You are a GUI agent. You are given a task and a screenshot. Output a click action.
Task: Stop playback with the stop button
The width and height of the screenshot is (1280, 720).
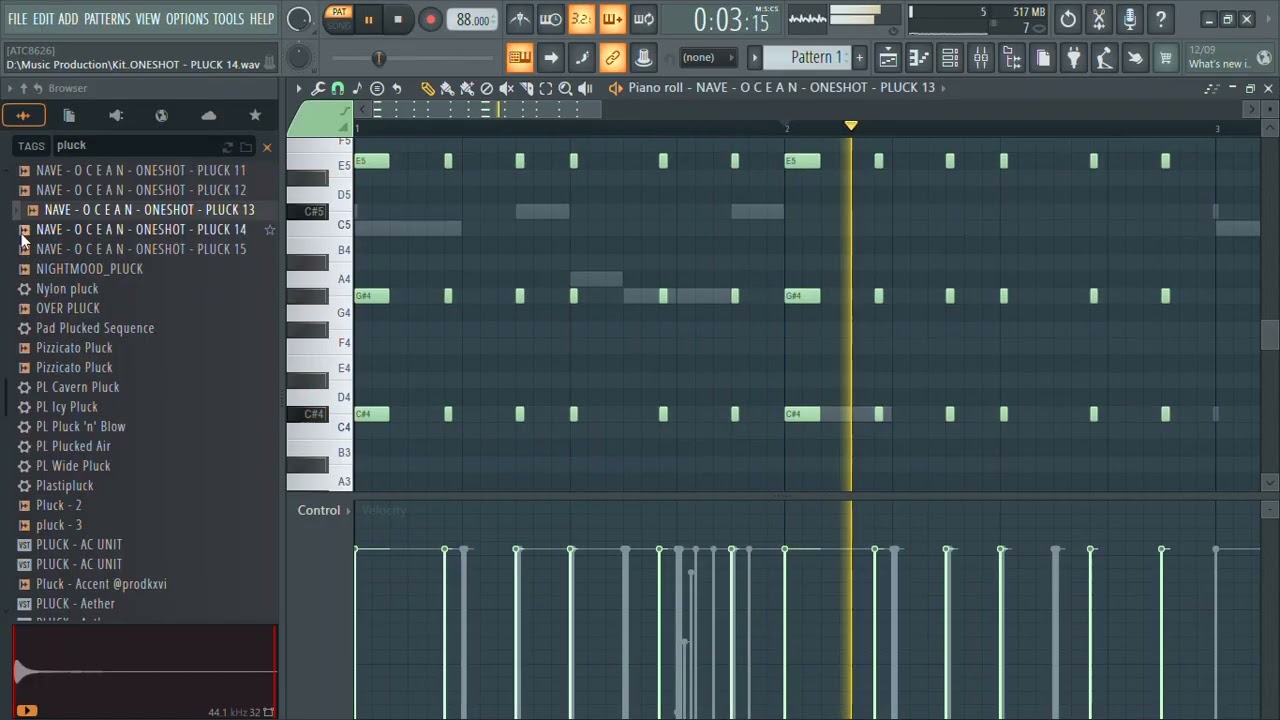[398, 19]
